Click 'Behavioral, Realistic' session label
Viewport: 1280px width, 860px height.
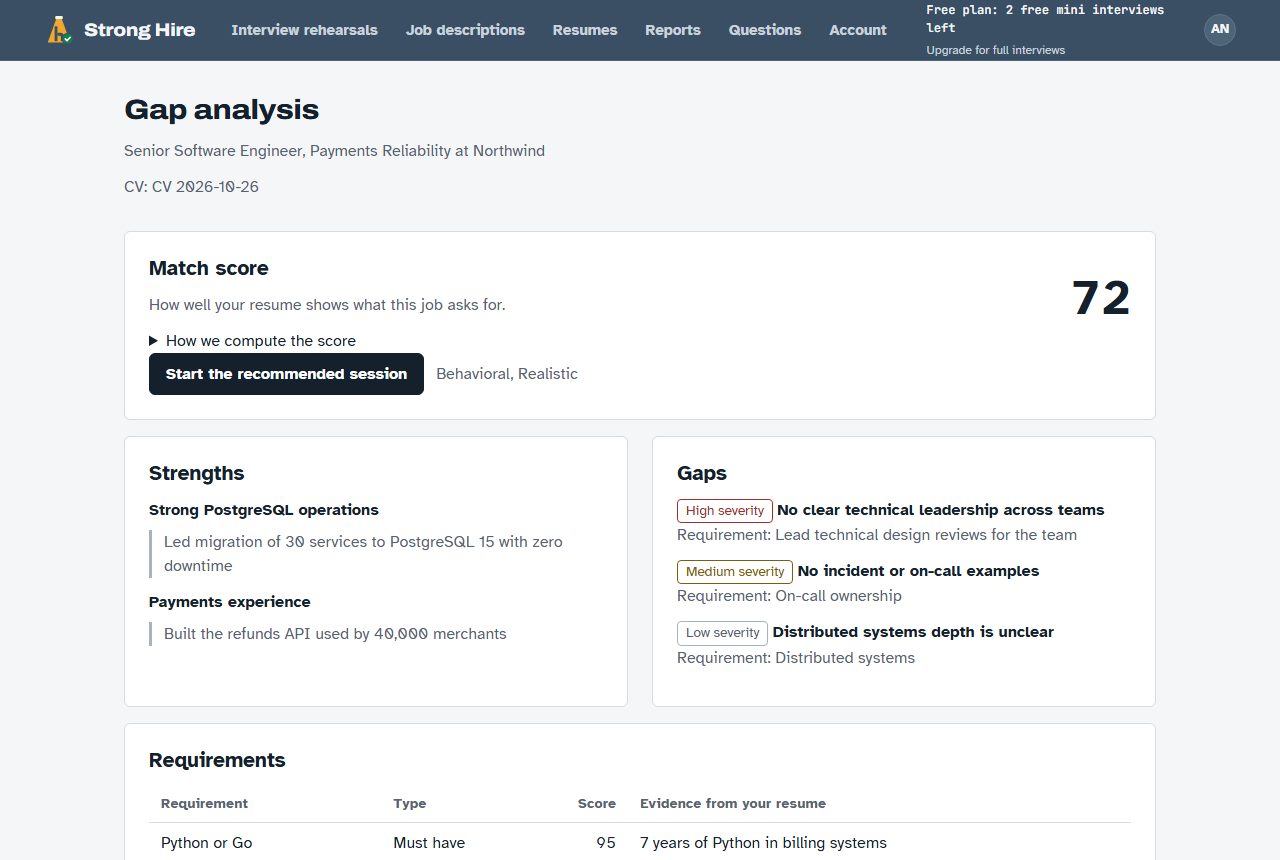point(507,374)
